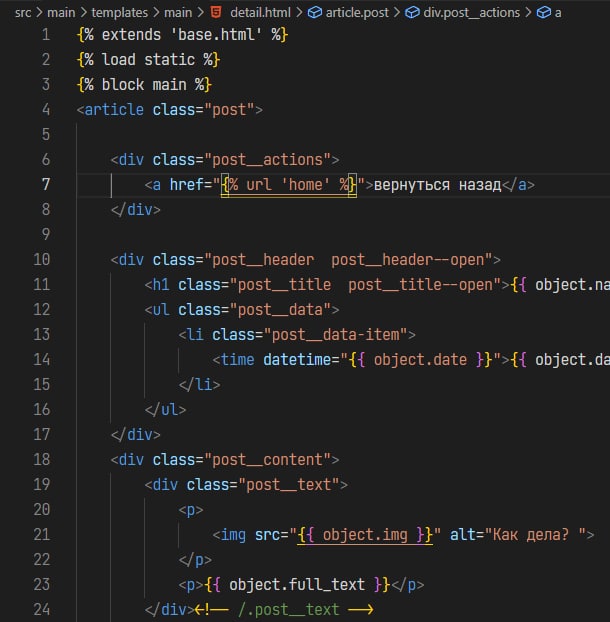Click the 'h1' tag on line 11
Viewport: 610px width, 622px height.
[161, 284]
